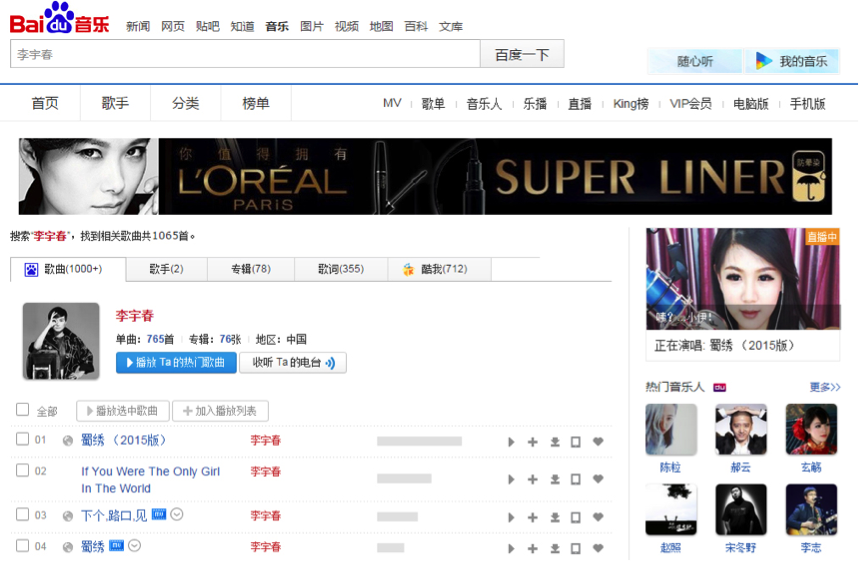Viewport: 859px width, 561px height.
Task: Switch to the 歌曲(1000+) tab
Action: coord(68,269)
